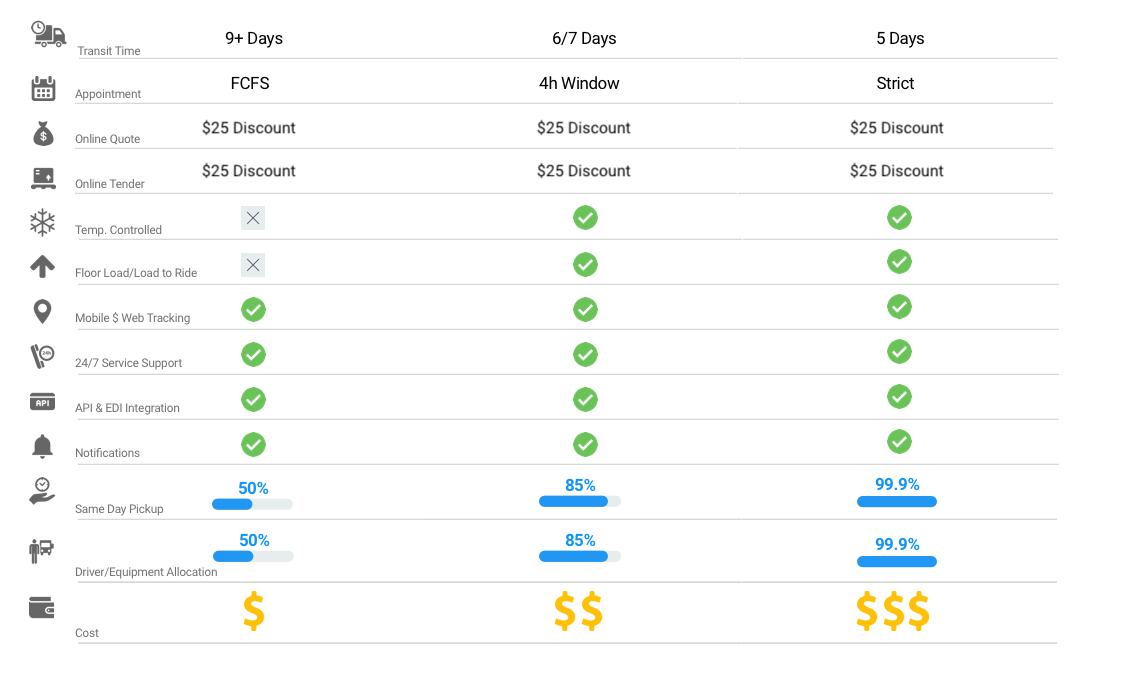Select the Notifications bell icon
The height and width of the screenshot is (673, 1135).
43,446
